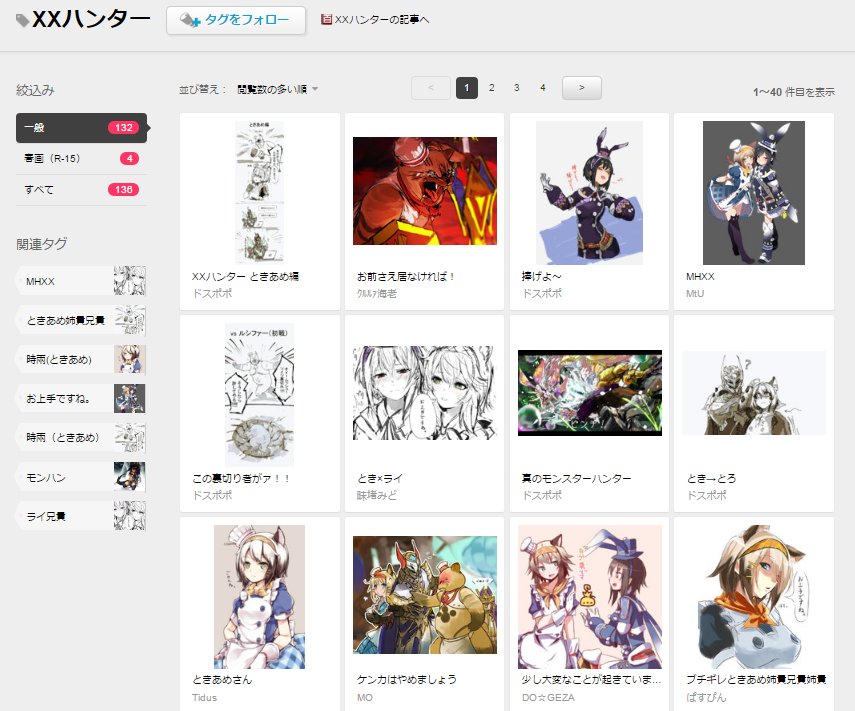The width and height of the screenshot is (855, 711).
Task: Open author MO profile
Action: [365, 697]
